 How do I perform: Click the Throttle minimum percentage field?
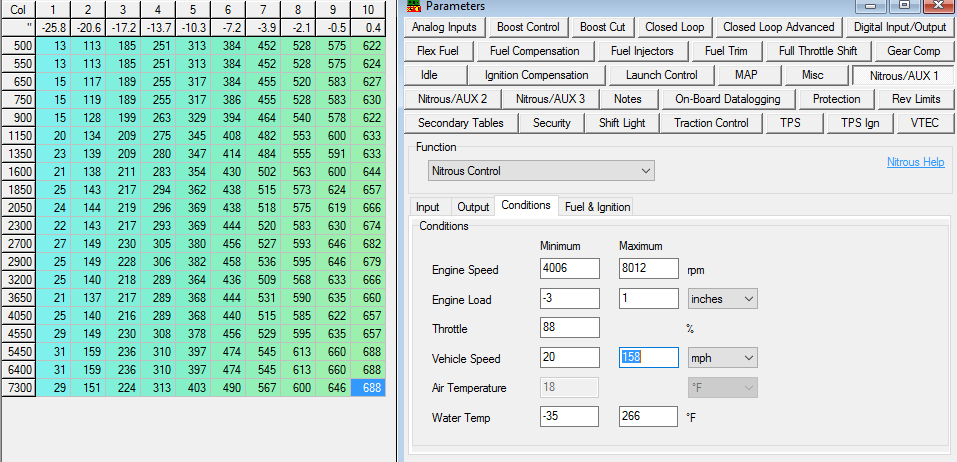pos(568,328)
